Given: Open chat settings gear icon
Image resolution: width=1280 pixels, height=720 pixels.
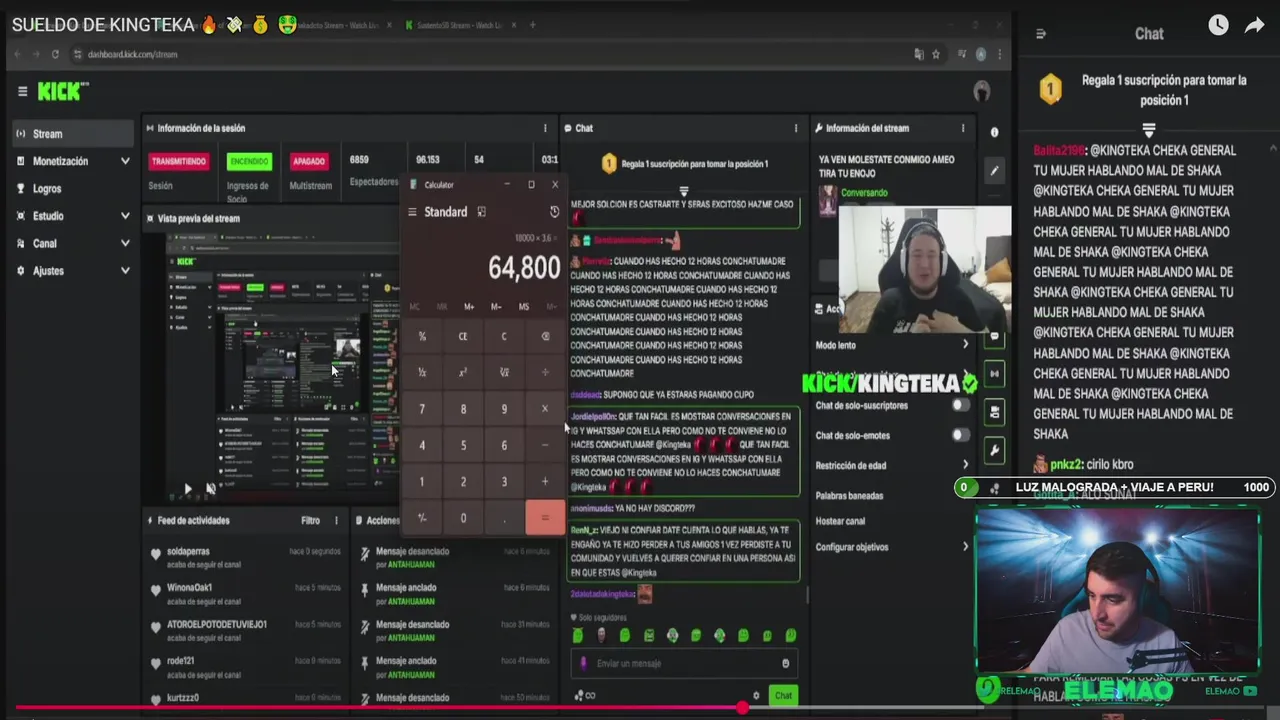Looking at the screenshot, I should click(756, 695).
